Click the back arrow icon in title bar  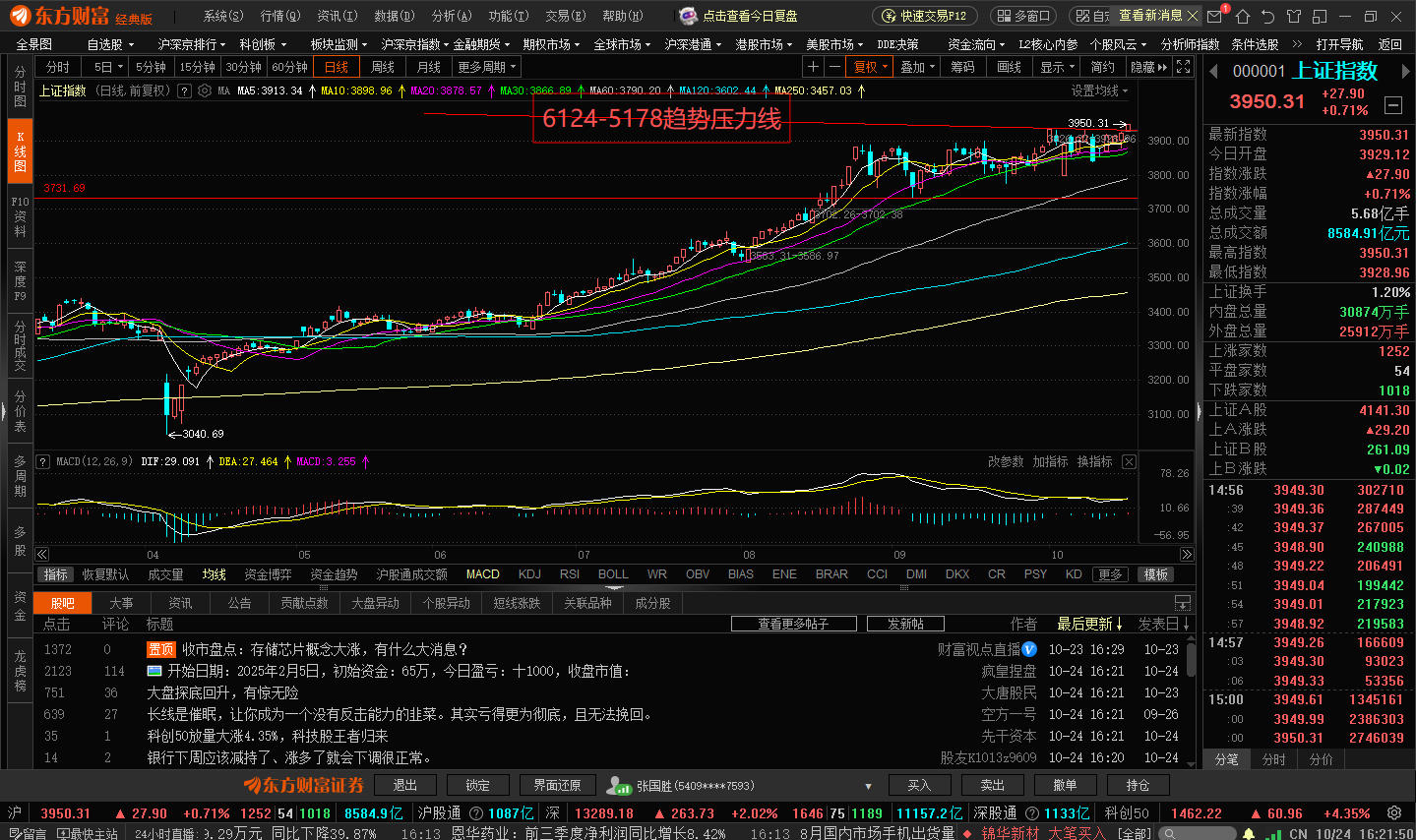coord(1267,16)
